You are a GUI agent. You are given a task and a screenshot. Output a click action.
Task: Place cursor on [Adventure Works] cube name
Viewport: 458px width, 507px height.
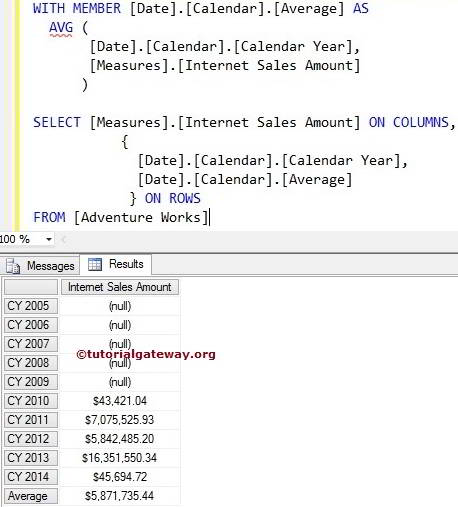tap(141, 218)
